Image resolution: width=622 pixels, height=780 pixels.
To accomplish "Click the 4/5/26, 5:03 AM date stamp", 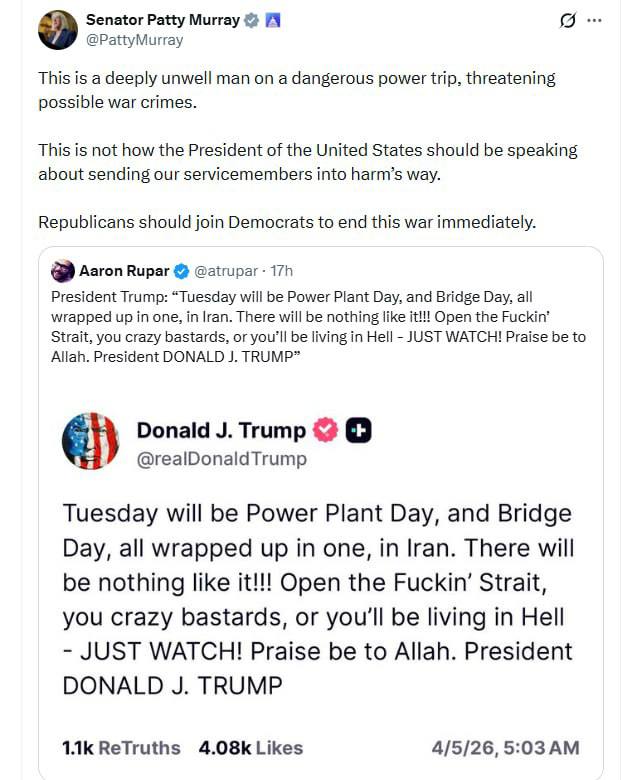I will (x=505, y=748).
